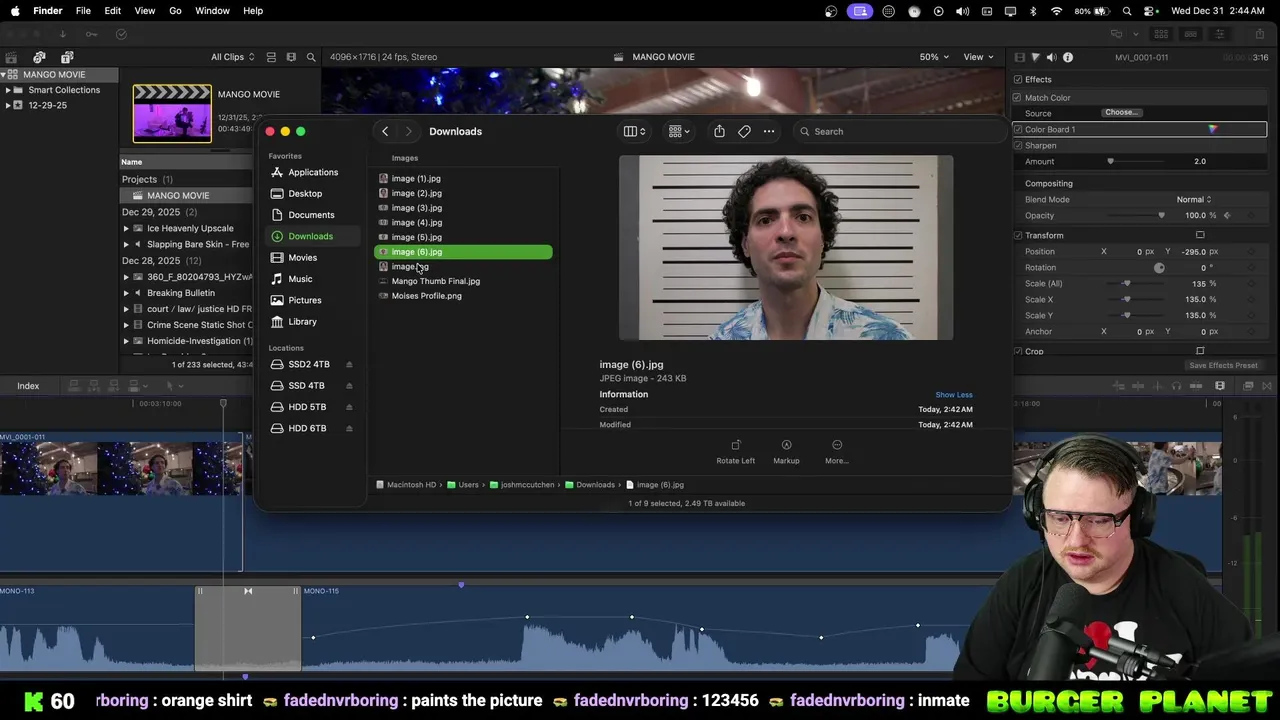Click the Crop onscreen control icon
The width and height of the screenshot is (1280, 720).
tap(1200, 351)
